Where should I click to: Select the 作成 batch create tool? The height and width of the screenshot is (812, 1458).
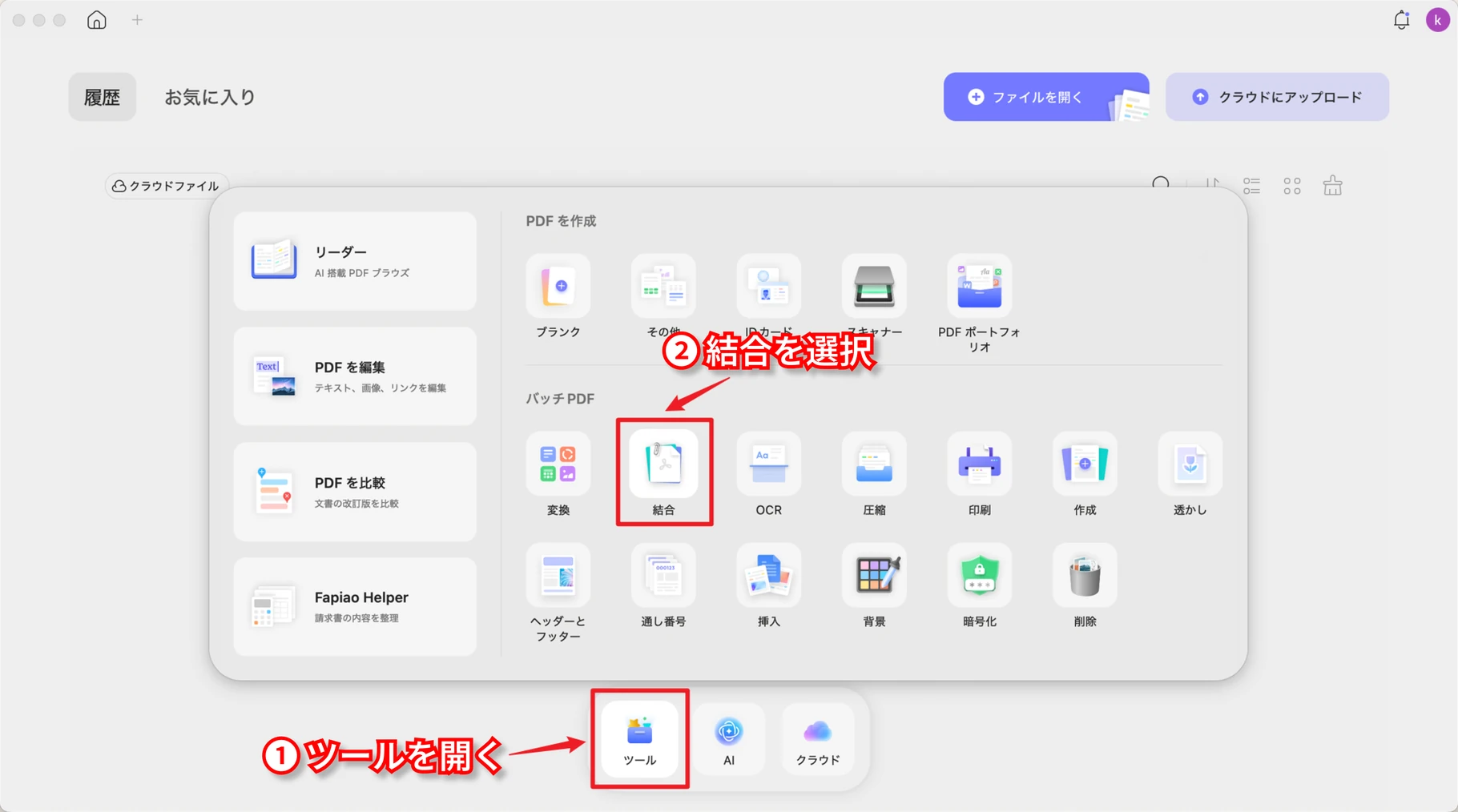pyautogui.click(x=1085, y=464)
